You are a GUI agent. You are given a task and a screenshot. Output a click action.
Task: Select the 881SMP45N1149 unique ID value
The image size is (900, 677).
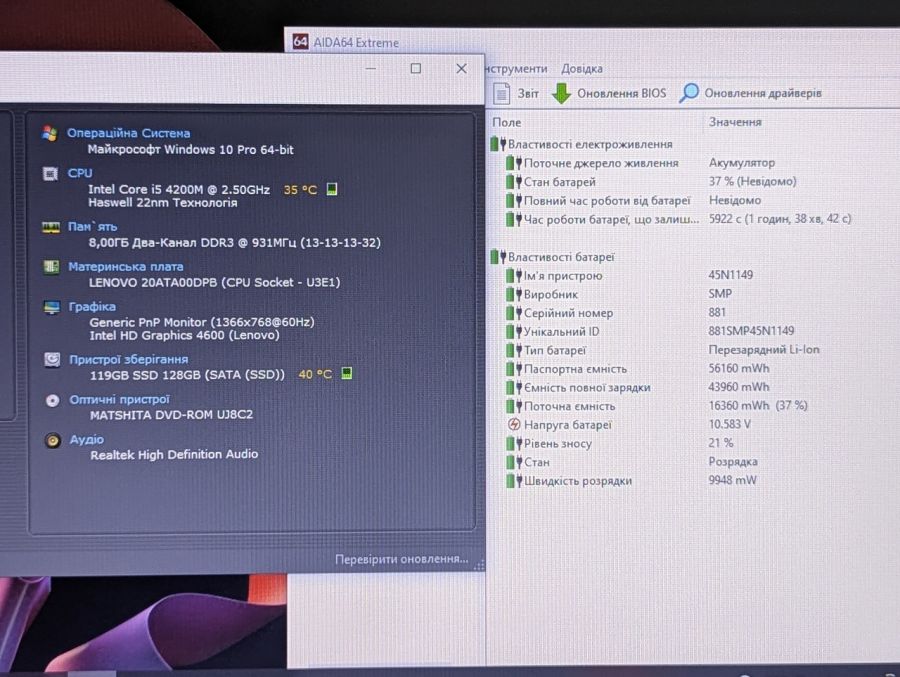tap(751, 331)
